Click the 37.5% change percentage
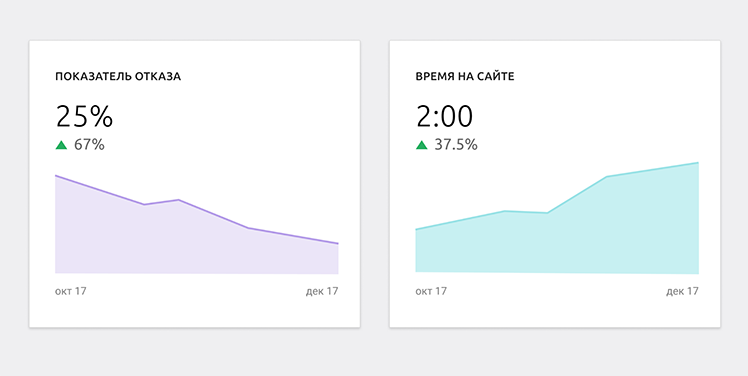This screenshot has width=748, height=376. click(456, 145)
